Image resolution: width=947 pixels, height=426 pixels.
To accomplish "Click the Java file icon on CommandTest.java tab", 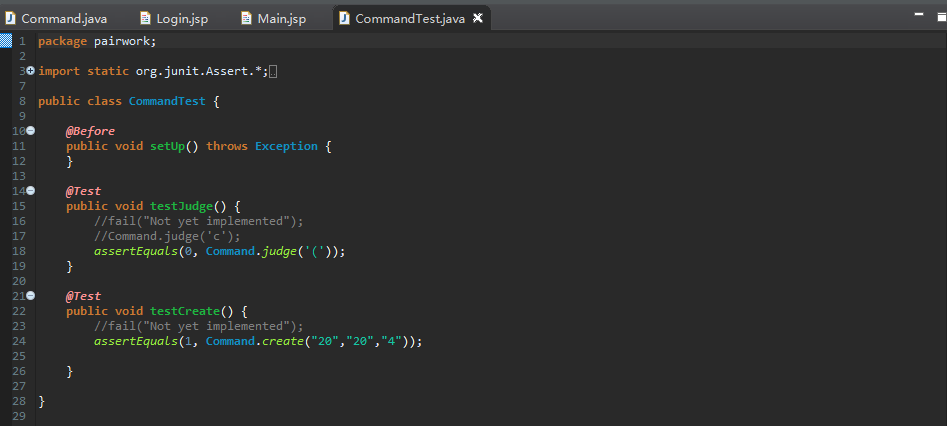I will [344, 18].
